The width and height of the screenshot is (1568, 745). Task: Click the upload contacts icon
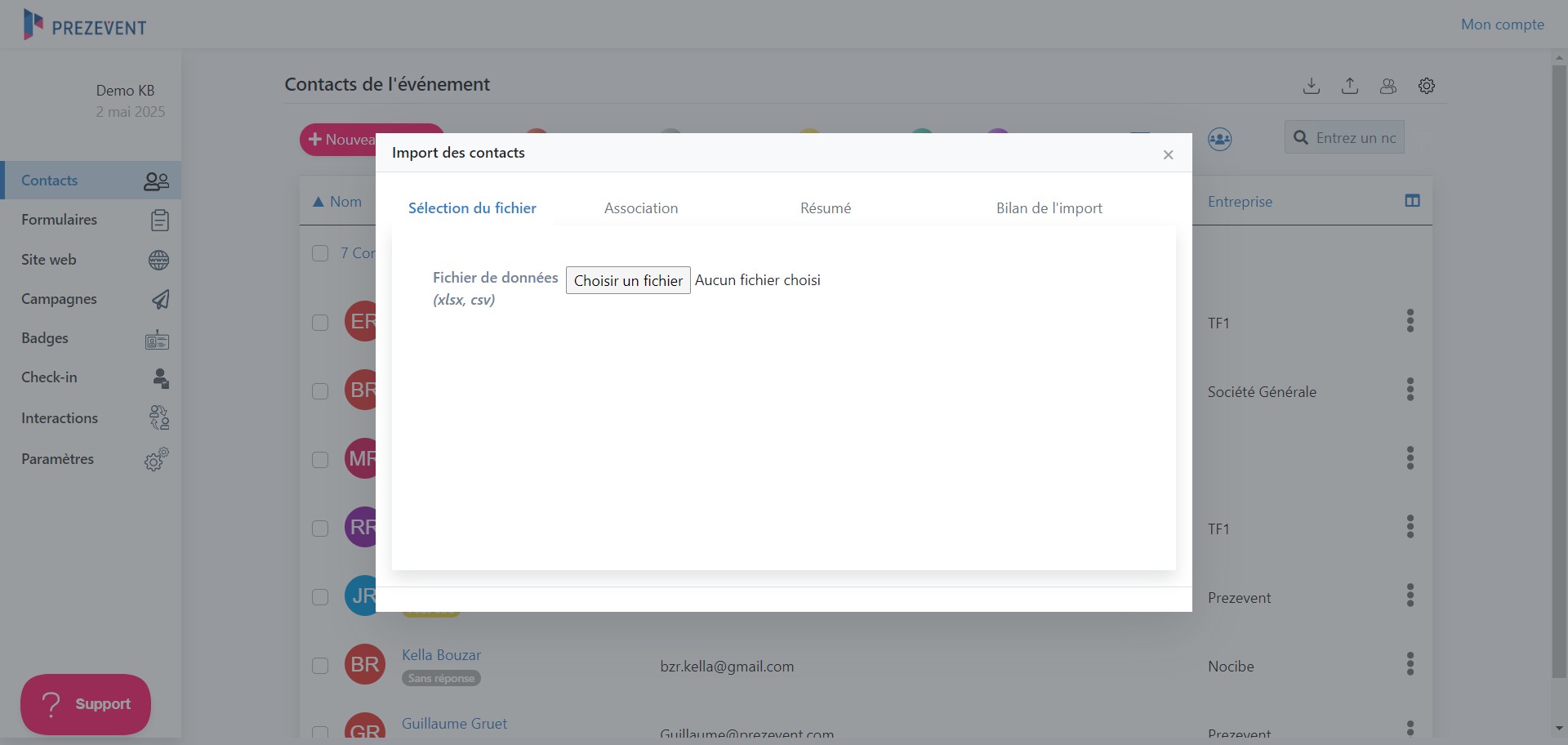[1350, 86]
